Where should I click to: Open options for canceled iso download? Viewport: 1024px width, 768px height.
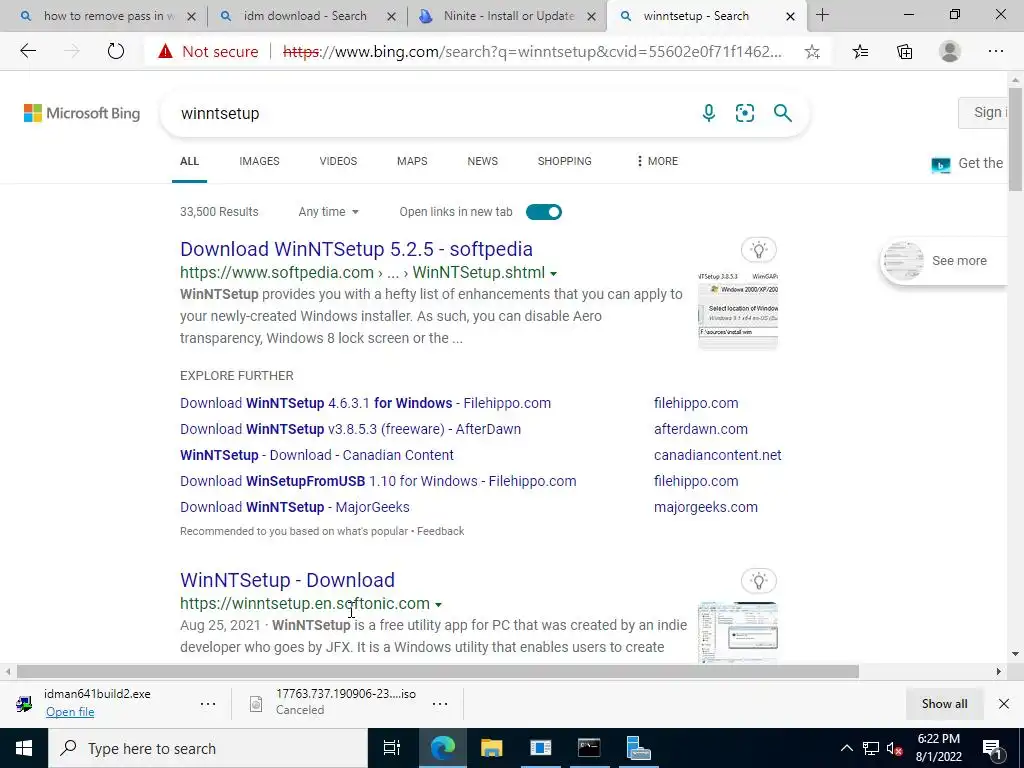tap(440, 703)
